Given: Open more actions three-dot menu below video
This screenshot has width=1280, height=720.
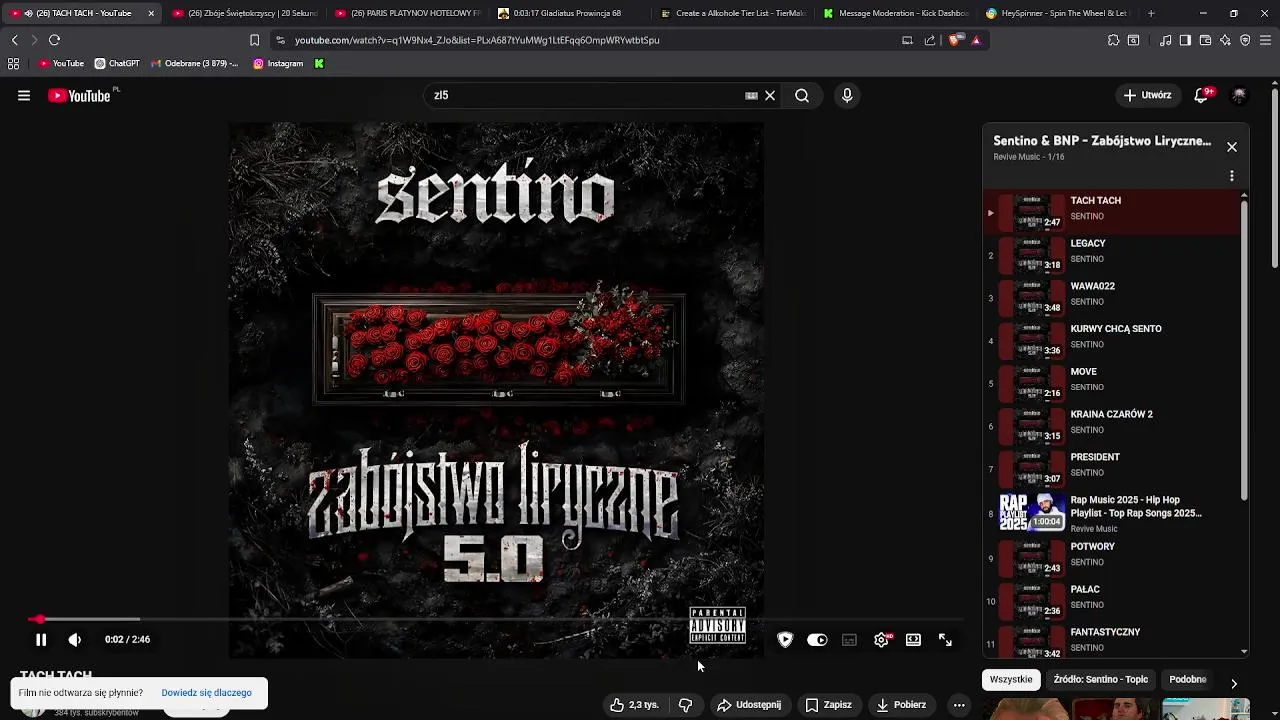Looking at the screenshot, I should click(x=959, y=705).
